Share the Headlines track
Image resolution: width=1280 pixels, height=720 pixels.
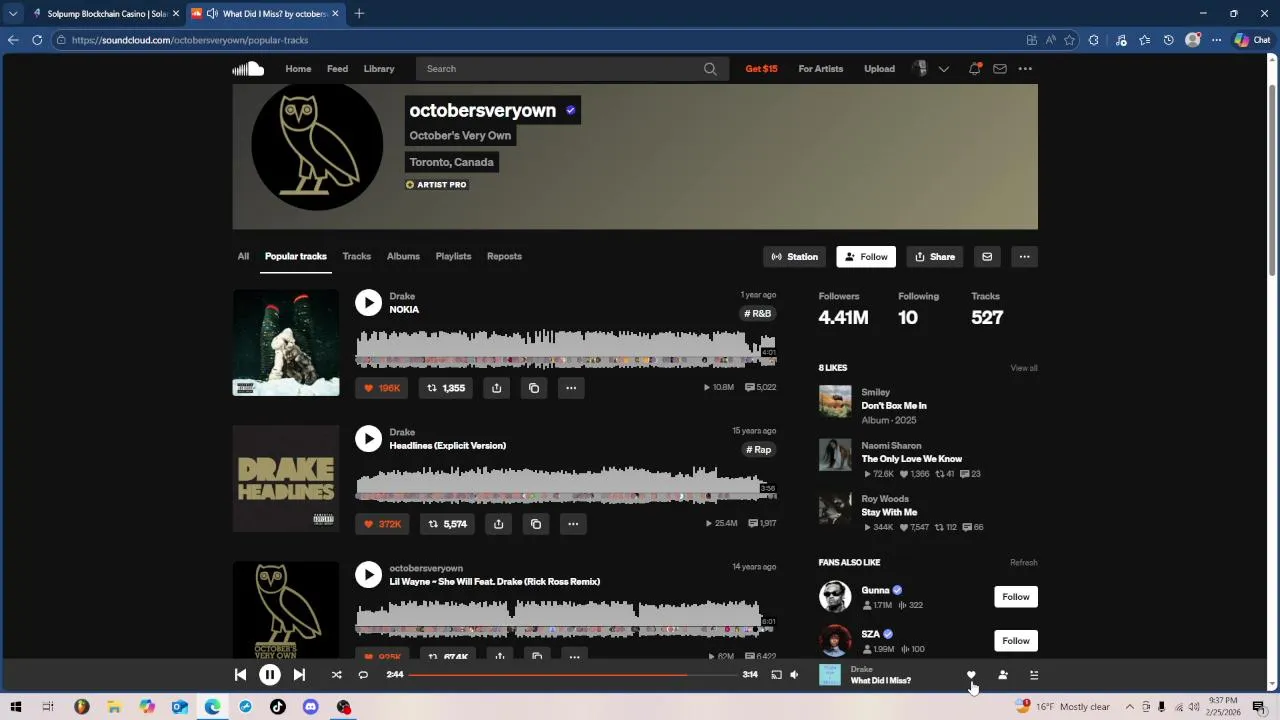(498, 524)
